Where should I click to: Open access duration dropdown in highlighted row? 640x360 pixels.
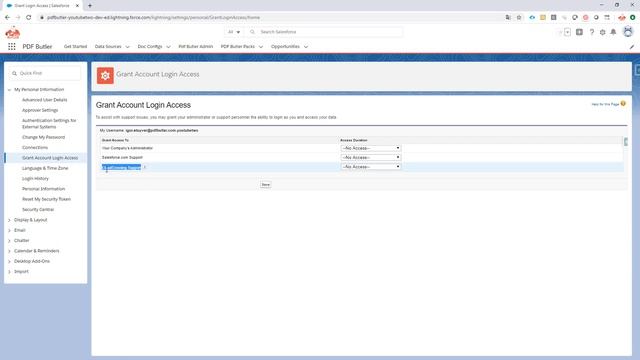[371, 167]
